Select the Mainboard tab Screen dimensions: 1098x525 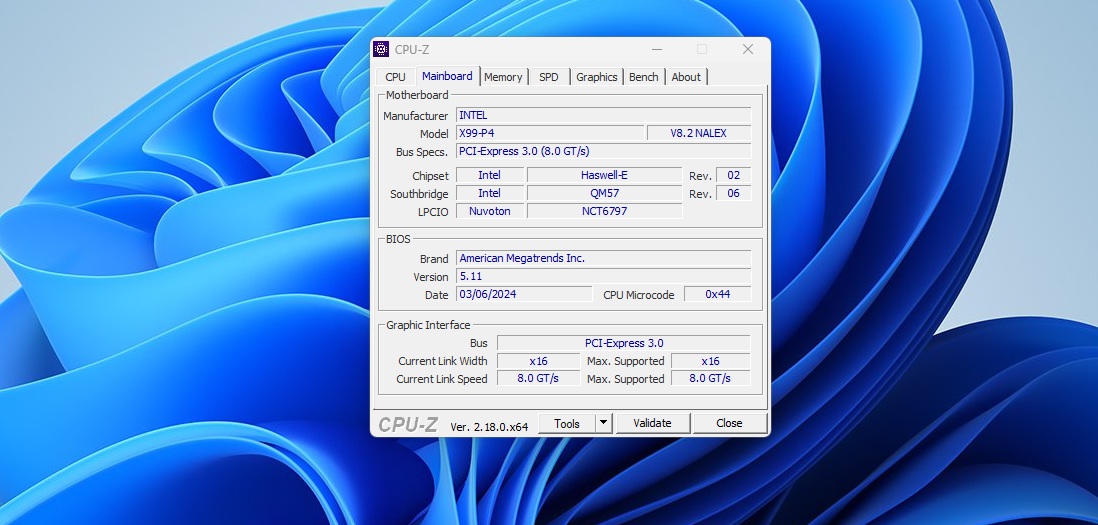447,76
